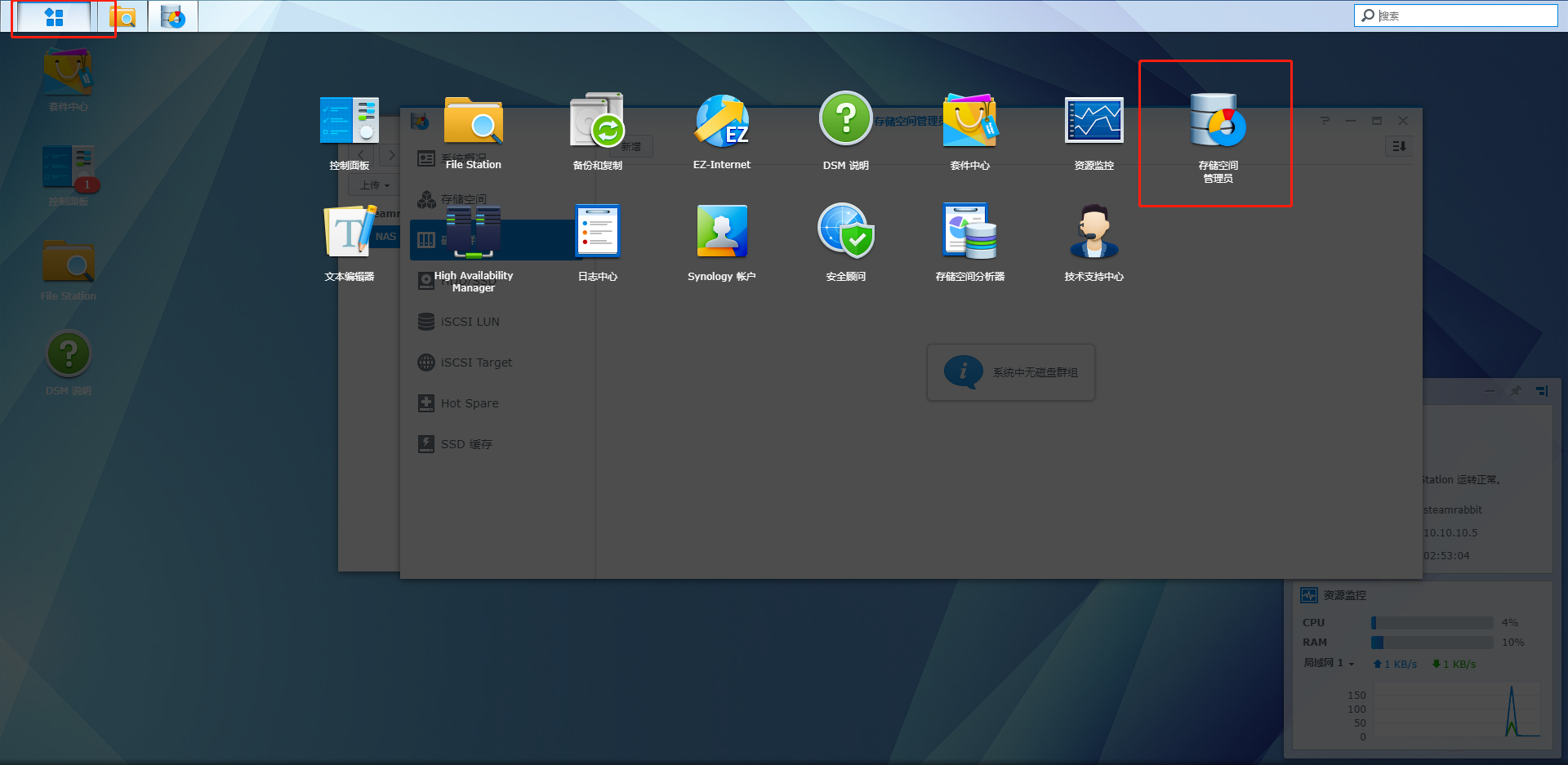Click the 系统中无磁盘群组 message

click(1011, 372)
